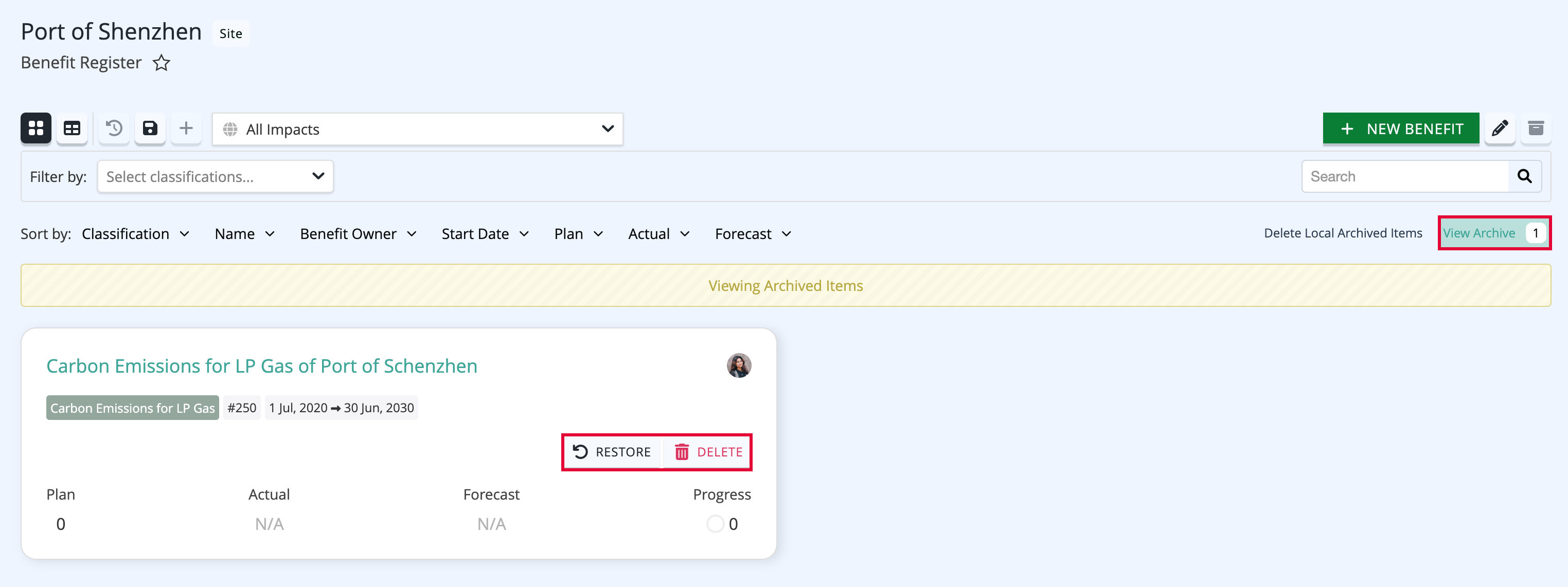Open the history clock icon

coord(114,129)
